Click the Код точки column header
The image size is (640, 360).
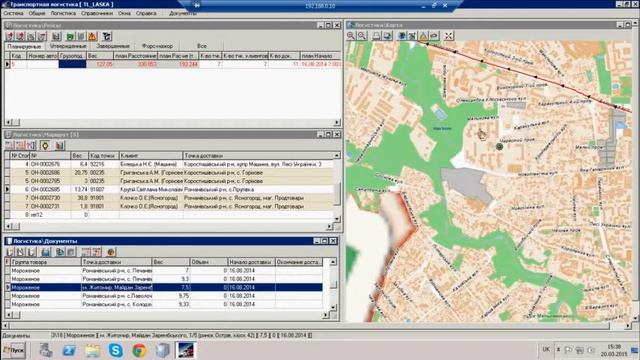coord(104,156)
